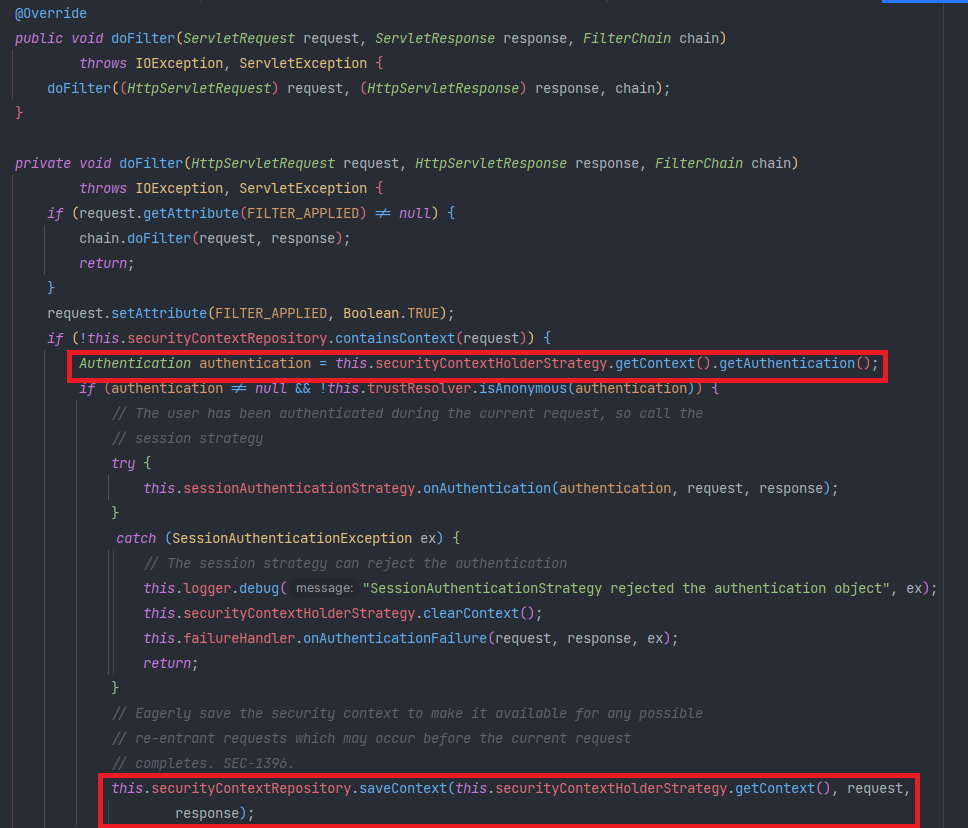Click the logger field reference
The width and height of the screenshot is (968, 828).
(207, 588)
